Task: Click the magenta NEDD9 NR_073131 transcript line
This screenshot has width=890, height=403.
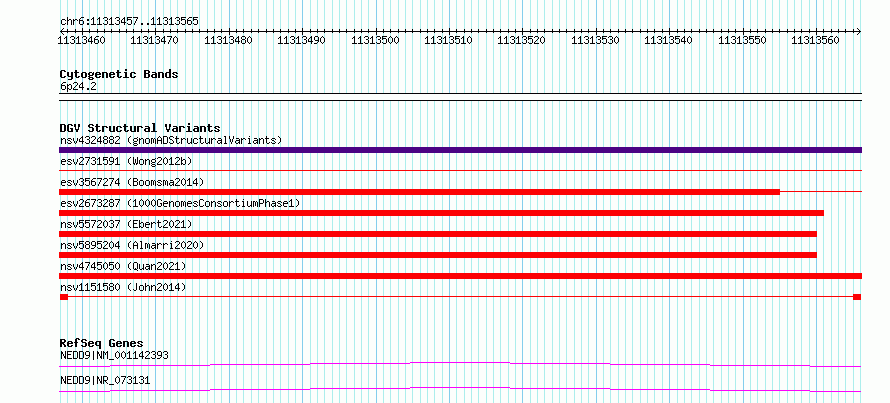Action: pos(460,389)
